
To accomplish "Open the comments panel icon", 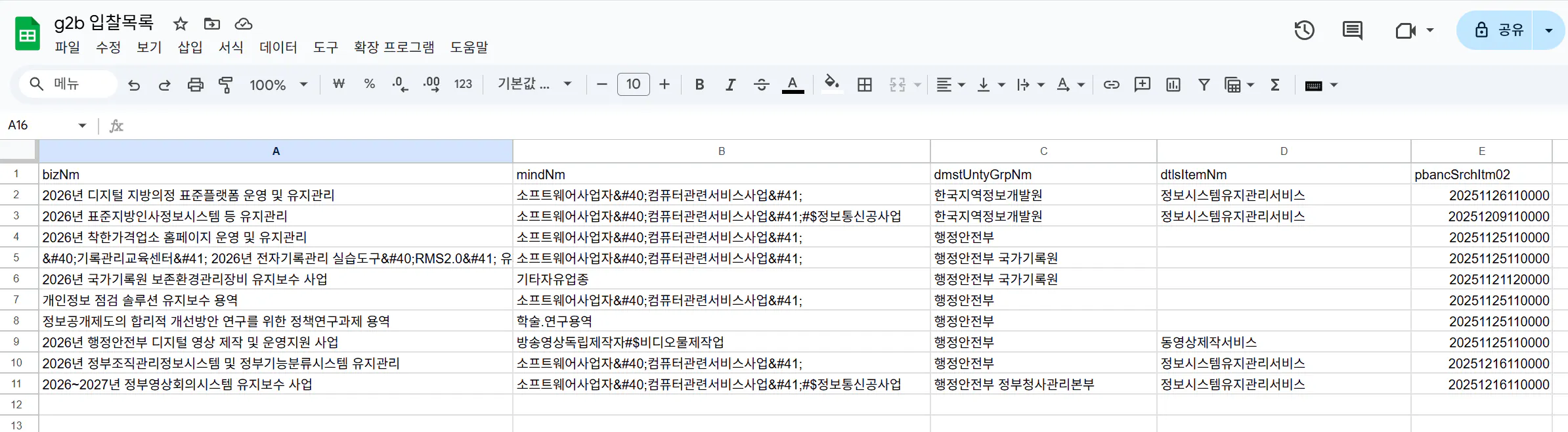I will click(x=1352, y=30).
